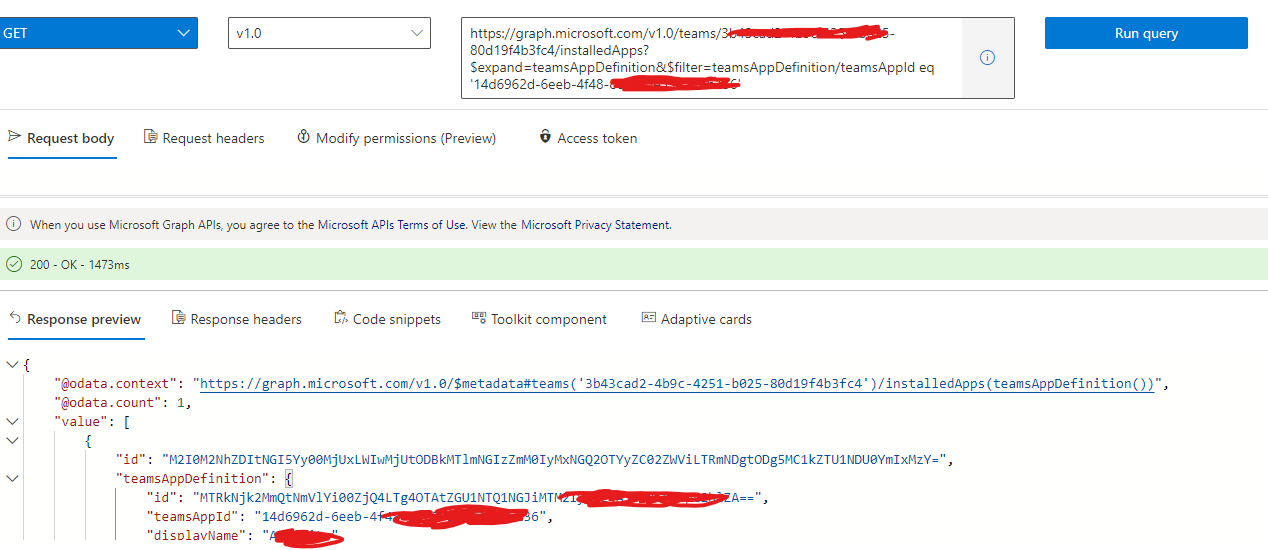The height and width of the screenshot is (550, 1268).
Task: Open the Microsoft Privacy Statement link
Action: click(596, 225)
